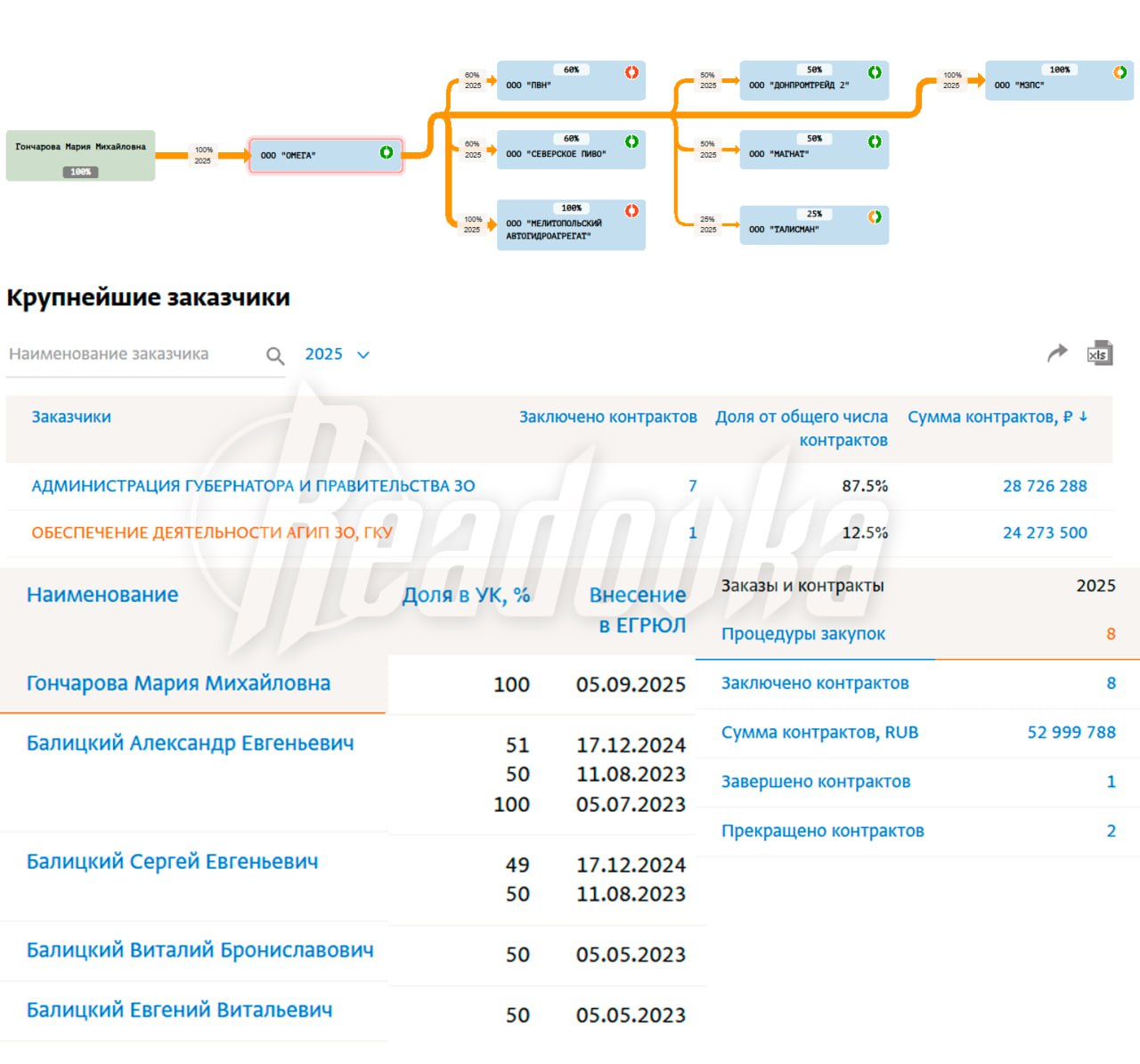
Task: Switch to Процедуры закупок tab
Action: 802,634
